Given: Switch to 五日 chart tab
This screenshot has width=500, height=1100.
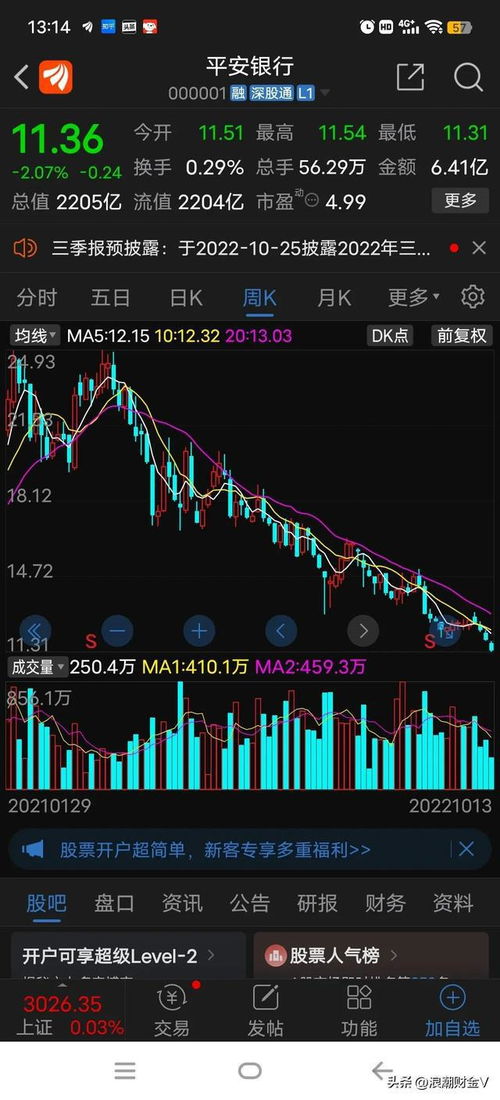Looking at the screenshot, I should [110, 297].
